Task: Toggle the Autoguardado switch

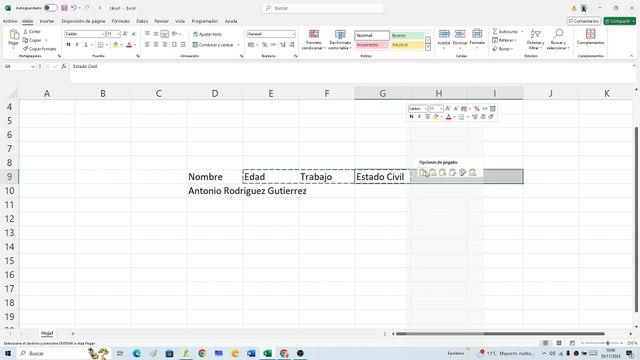Action: [50, 8]
